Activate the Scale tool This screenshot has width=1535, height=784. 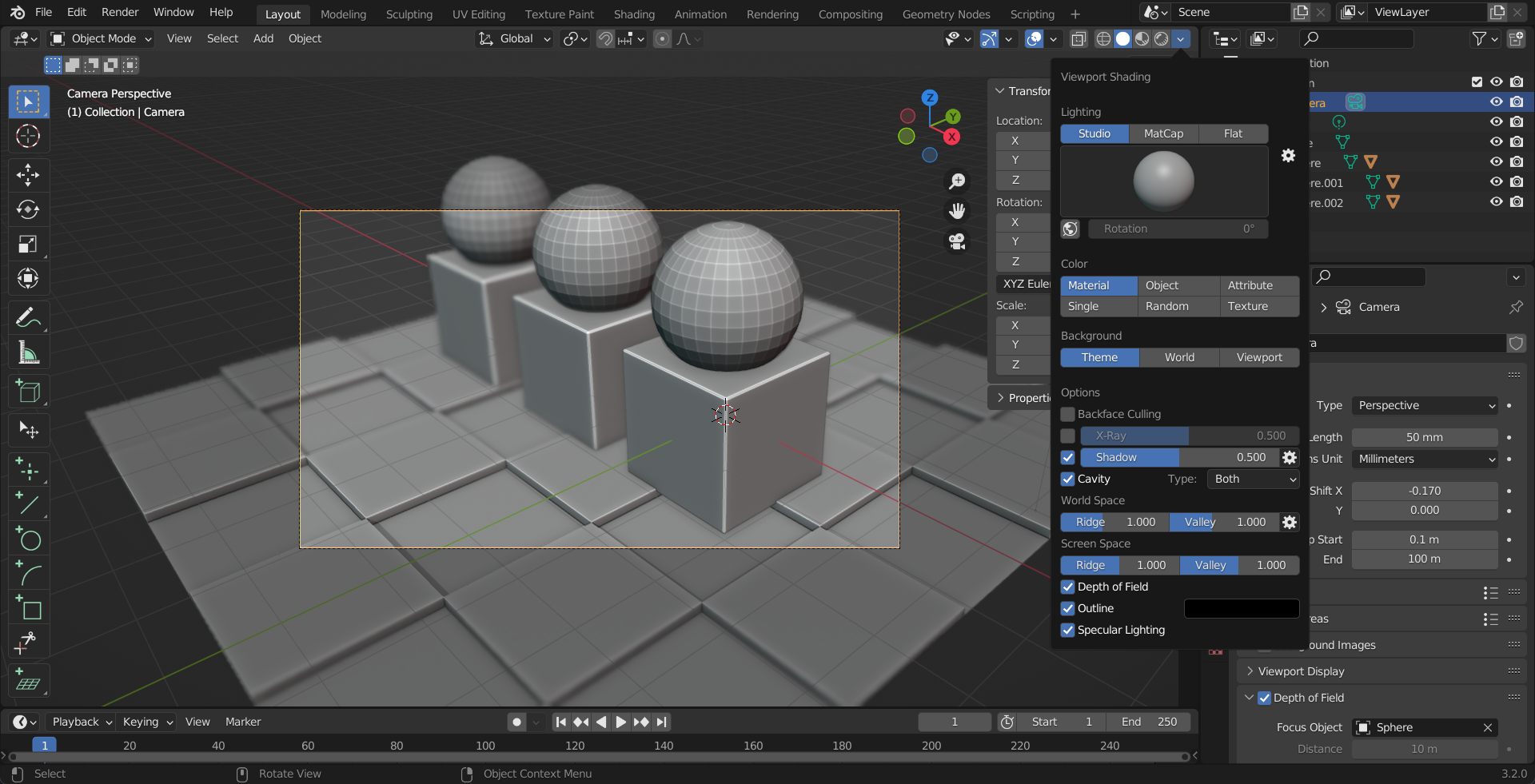click(x=28, y=244)
